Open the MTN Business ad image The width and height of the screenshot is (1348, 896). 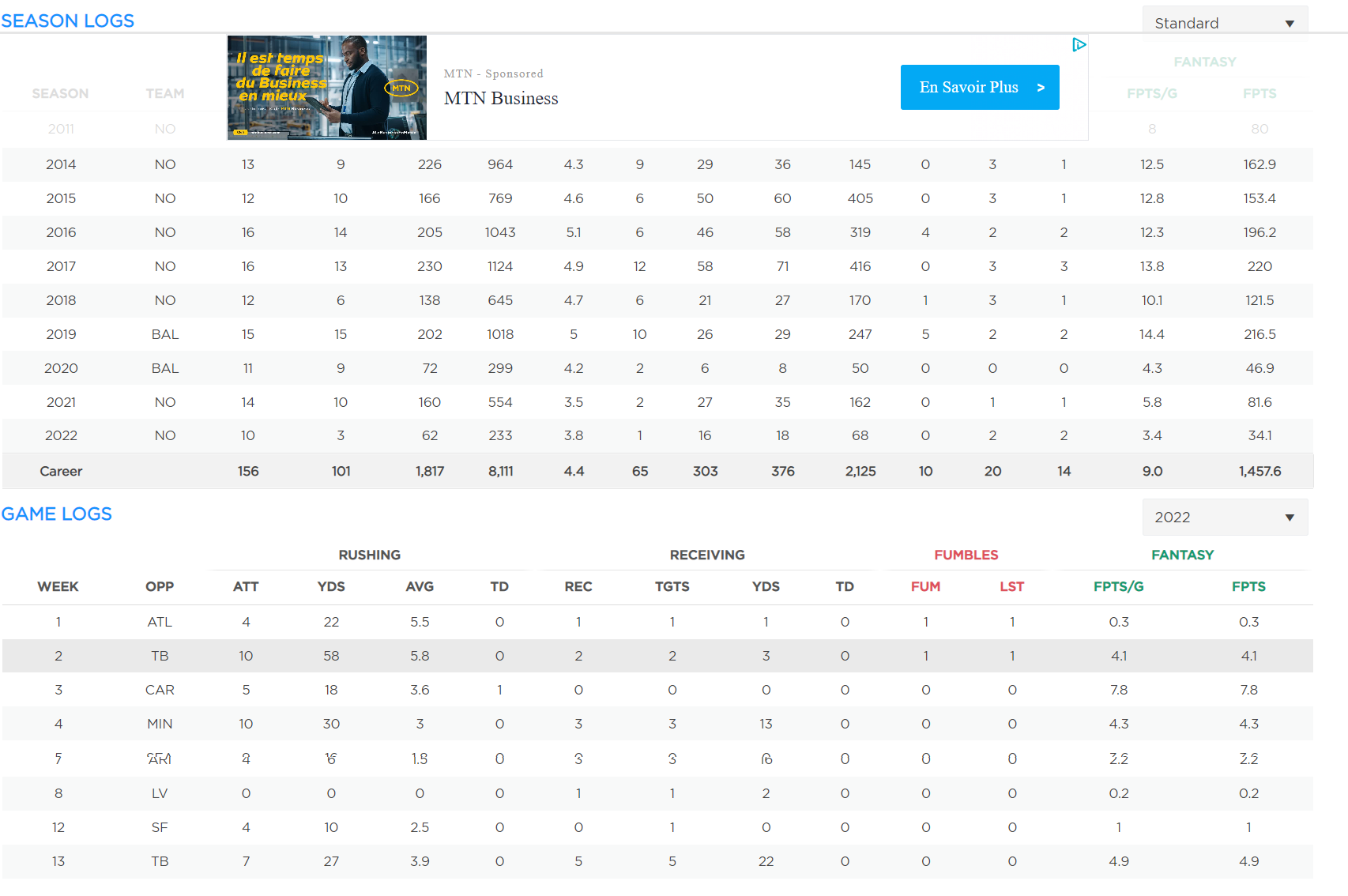(x=327, y=88)
